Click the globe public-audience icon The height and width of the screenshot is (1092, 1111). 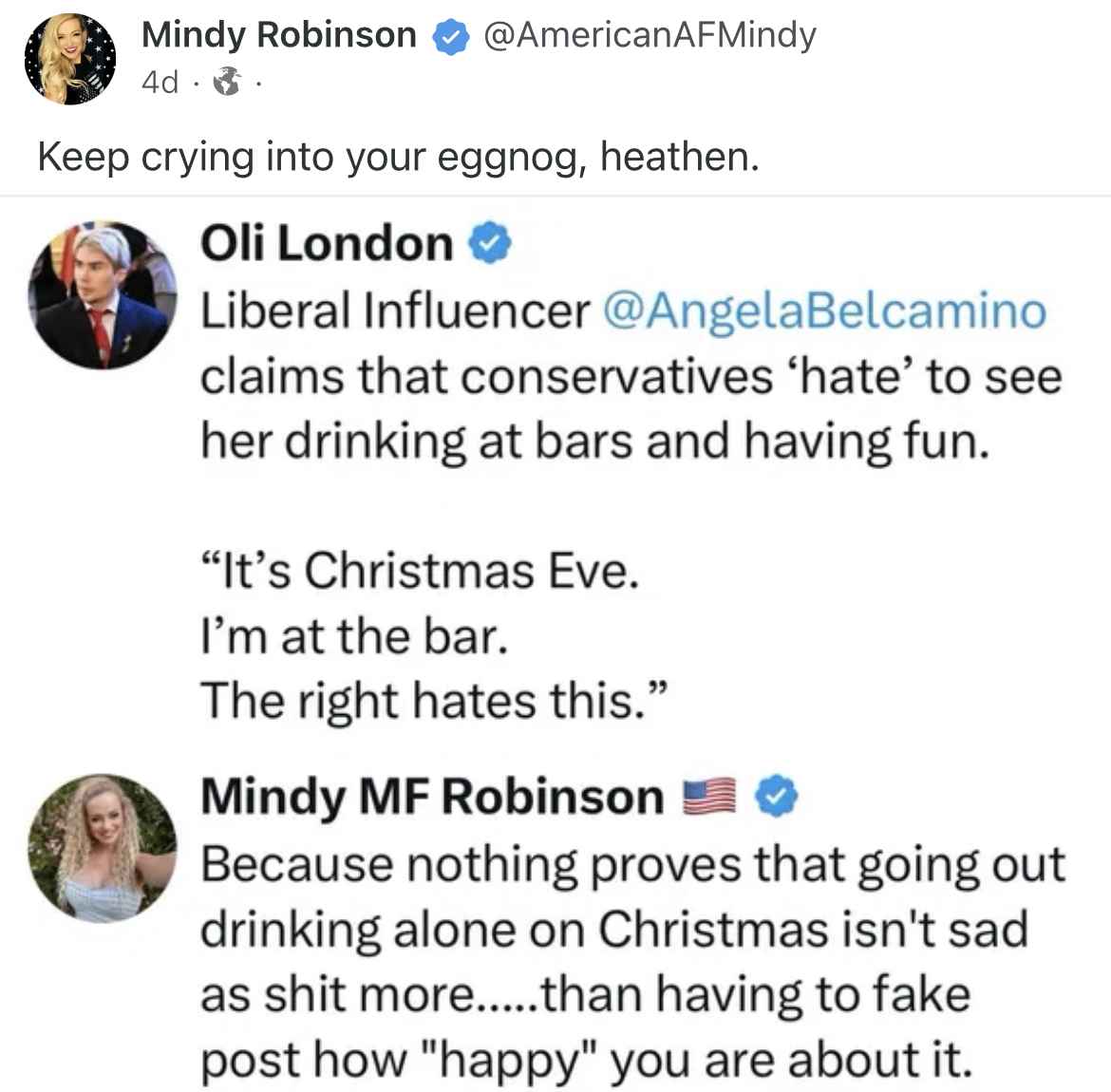226,84
